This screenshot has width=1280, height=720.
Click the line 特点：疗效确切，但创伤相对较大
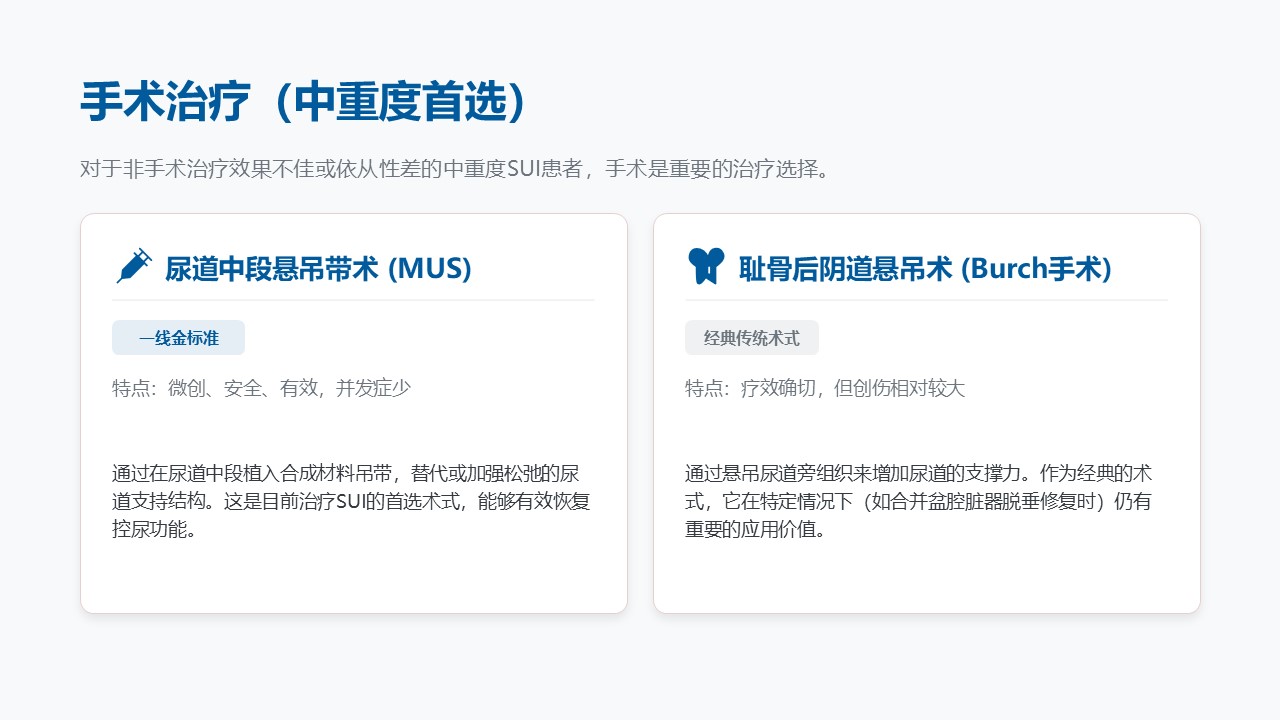(x=824, y=388)
